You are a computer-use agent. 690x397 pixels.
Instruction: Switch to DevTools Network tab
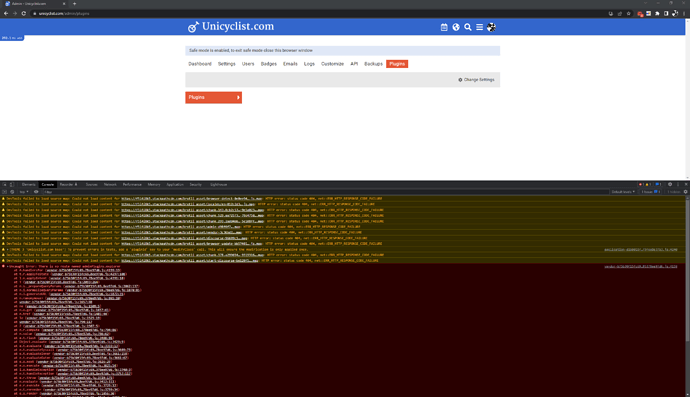pos(110,185)
